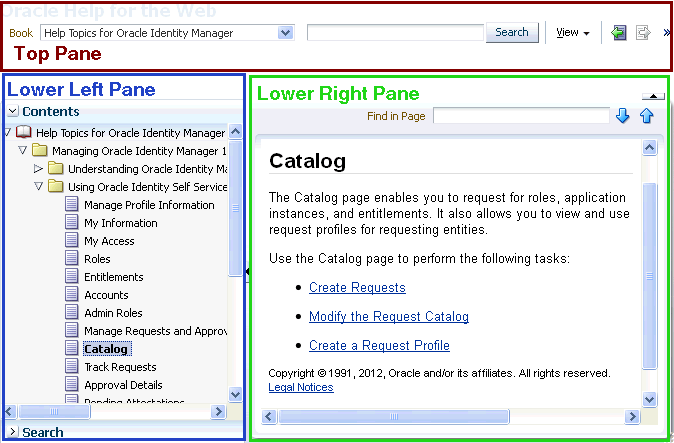This screenshot has width=674, height=443.
Task: Click Catalog page scroll down arrow
Action: [649, 399]
